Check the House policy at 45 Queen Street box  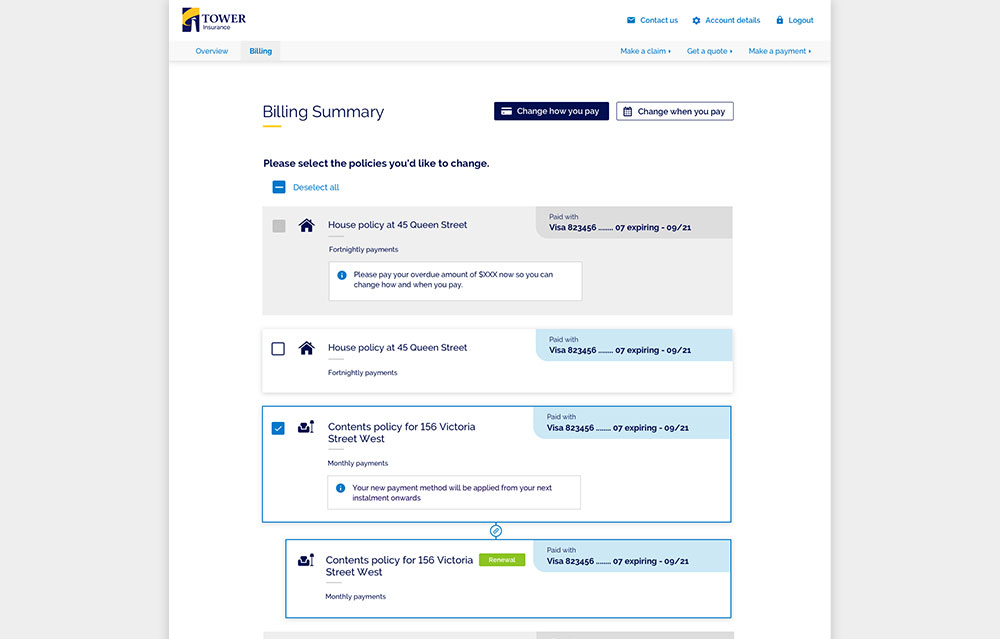tap(278, 349)
